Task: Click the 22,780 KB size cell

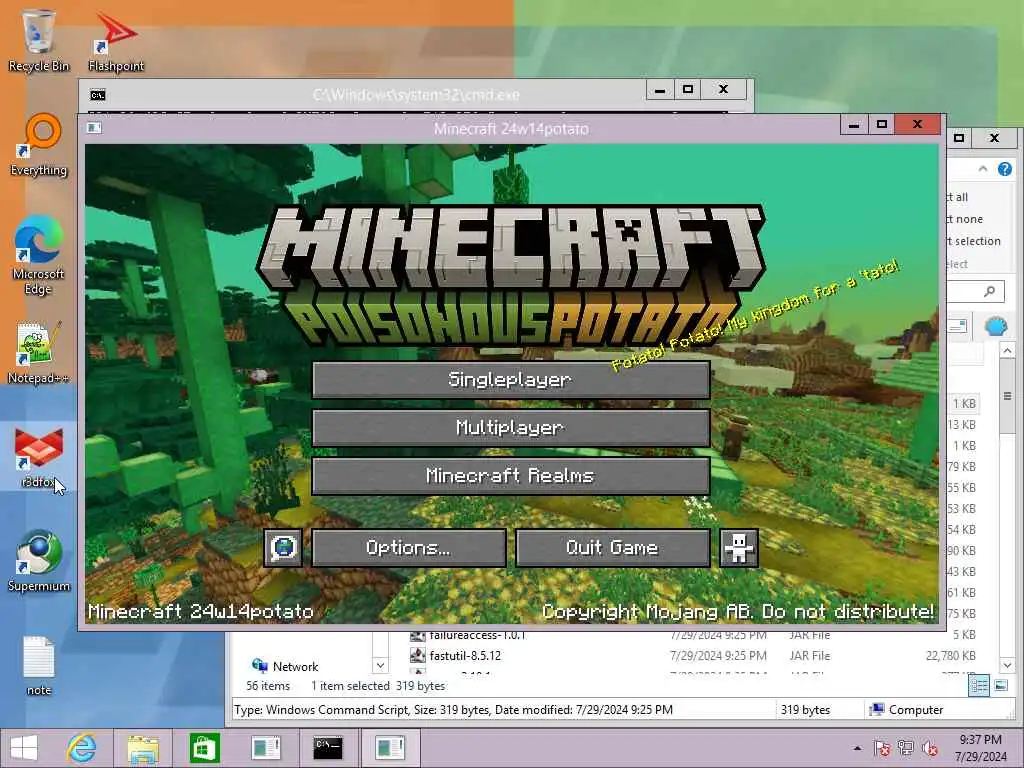Action: click(950, 656)
